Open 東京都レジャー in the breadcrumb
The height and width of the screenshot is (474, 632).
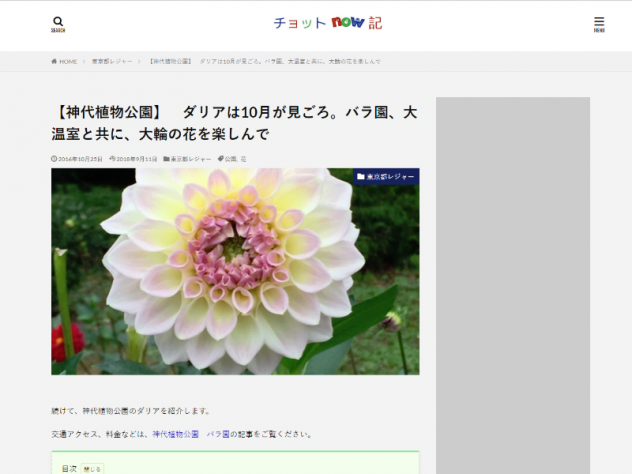112,62
